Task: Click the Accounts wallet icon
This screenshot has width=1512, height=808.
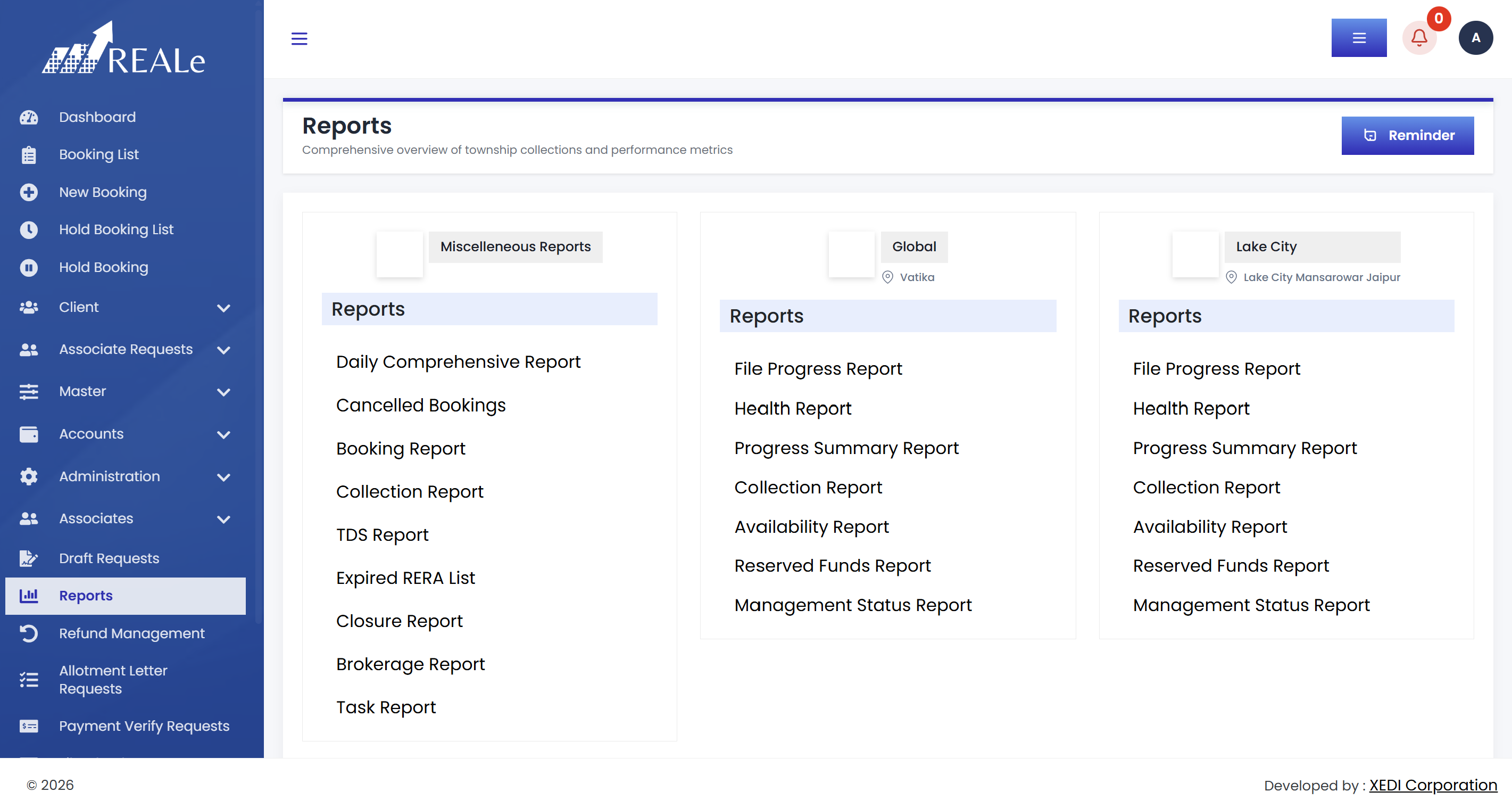Action: [29, 434]
